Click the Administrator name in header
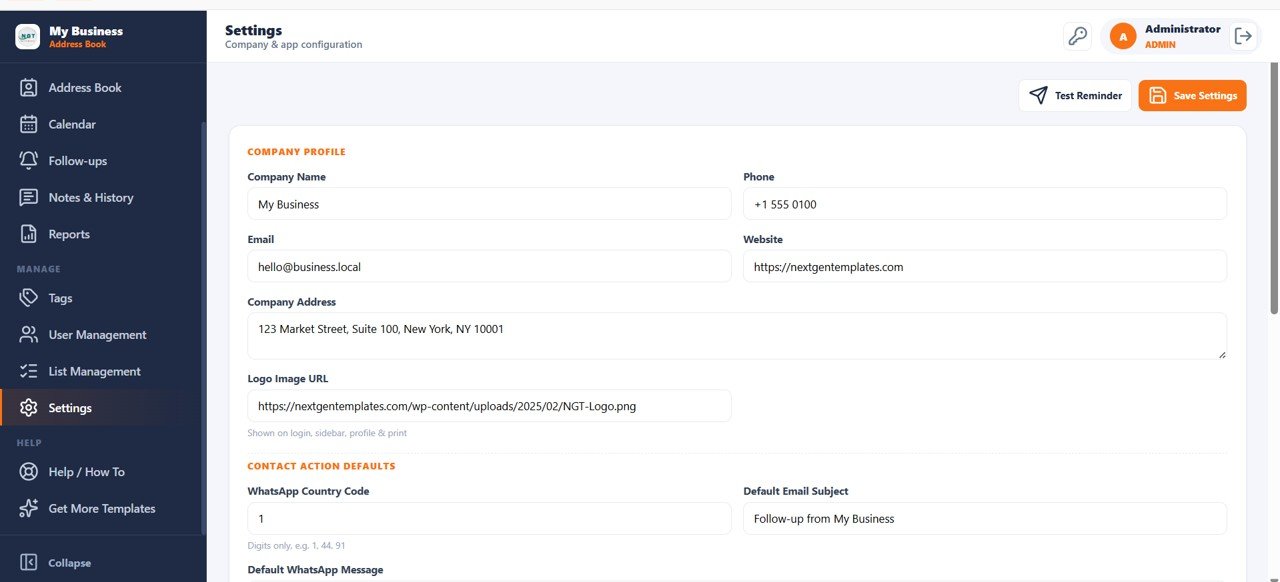The height and width of the screenshot is (582, 1280). pyautogui.click(x=1182, y=29)
